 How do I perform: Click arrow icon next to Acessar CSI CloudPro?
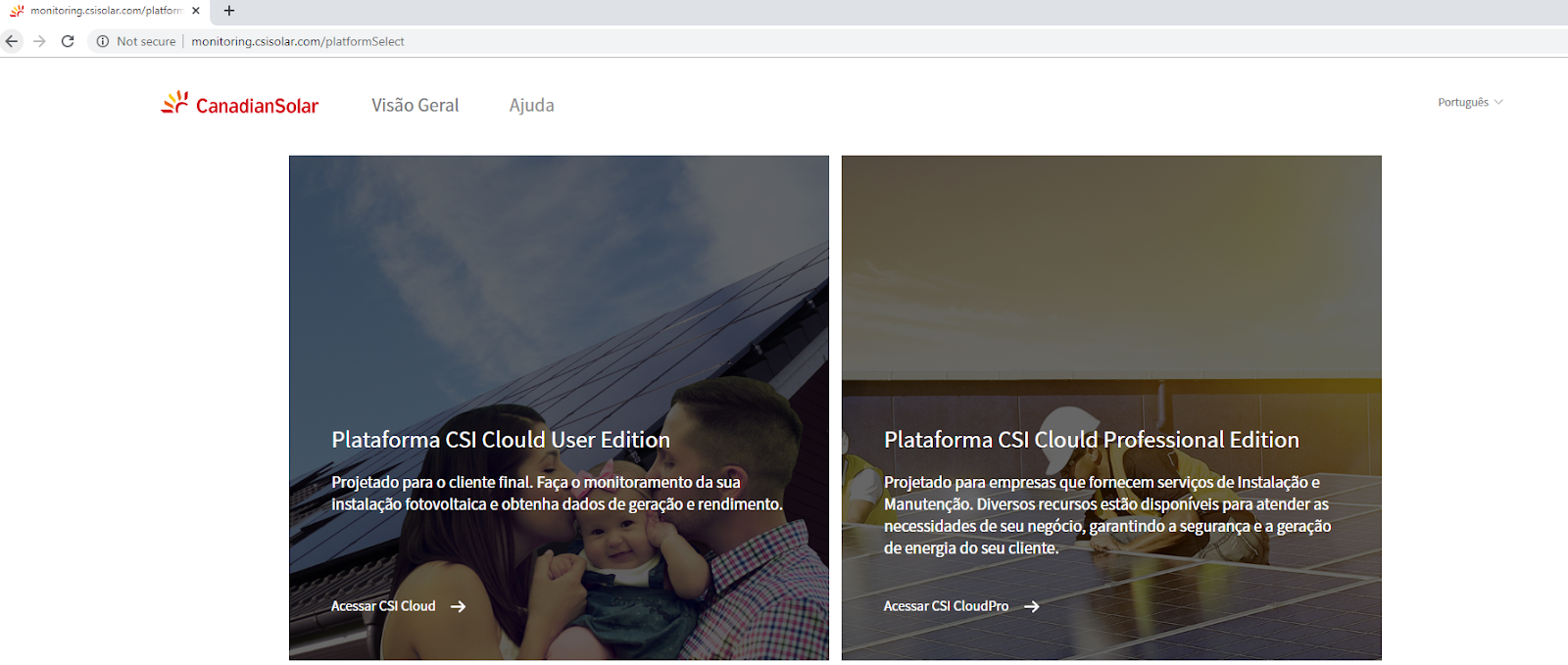pyautogui.click(x=1031, y=606)
